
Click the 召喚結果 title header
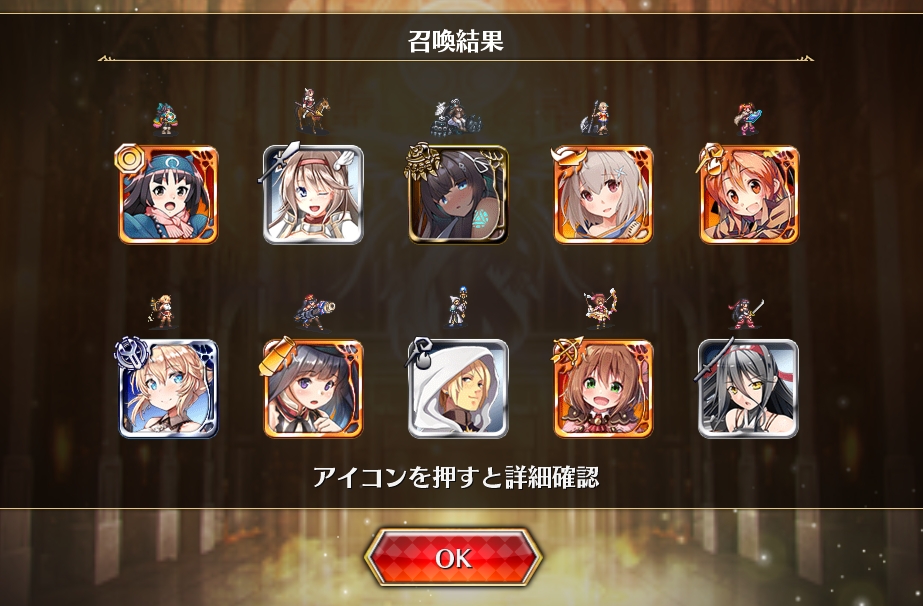[456, 42]
